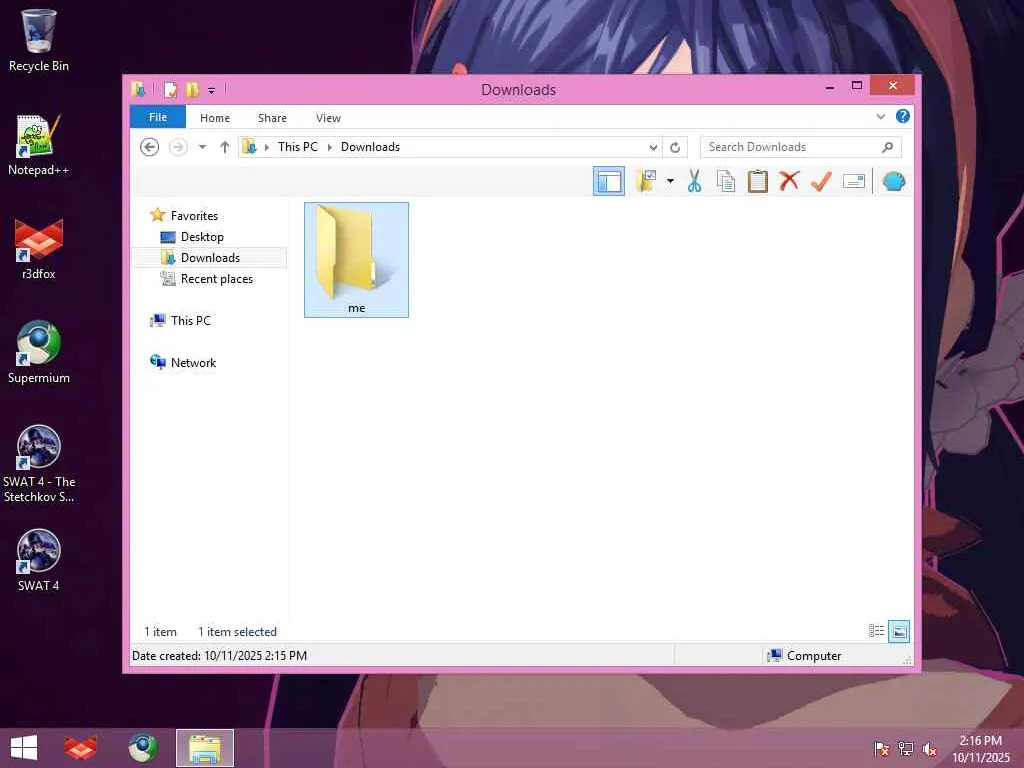Cut the selection with the scissors icon
Viewport: 1024px width, 768px height.
[x=694, y=181]
